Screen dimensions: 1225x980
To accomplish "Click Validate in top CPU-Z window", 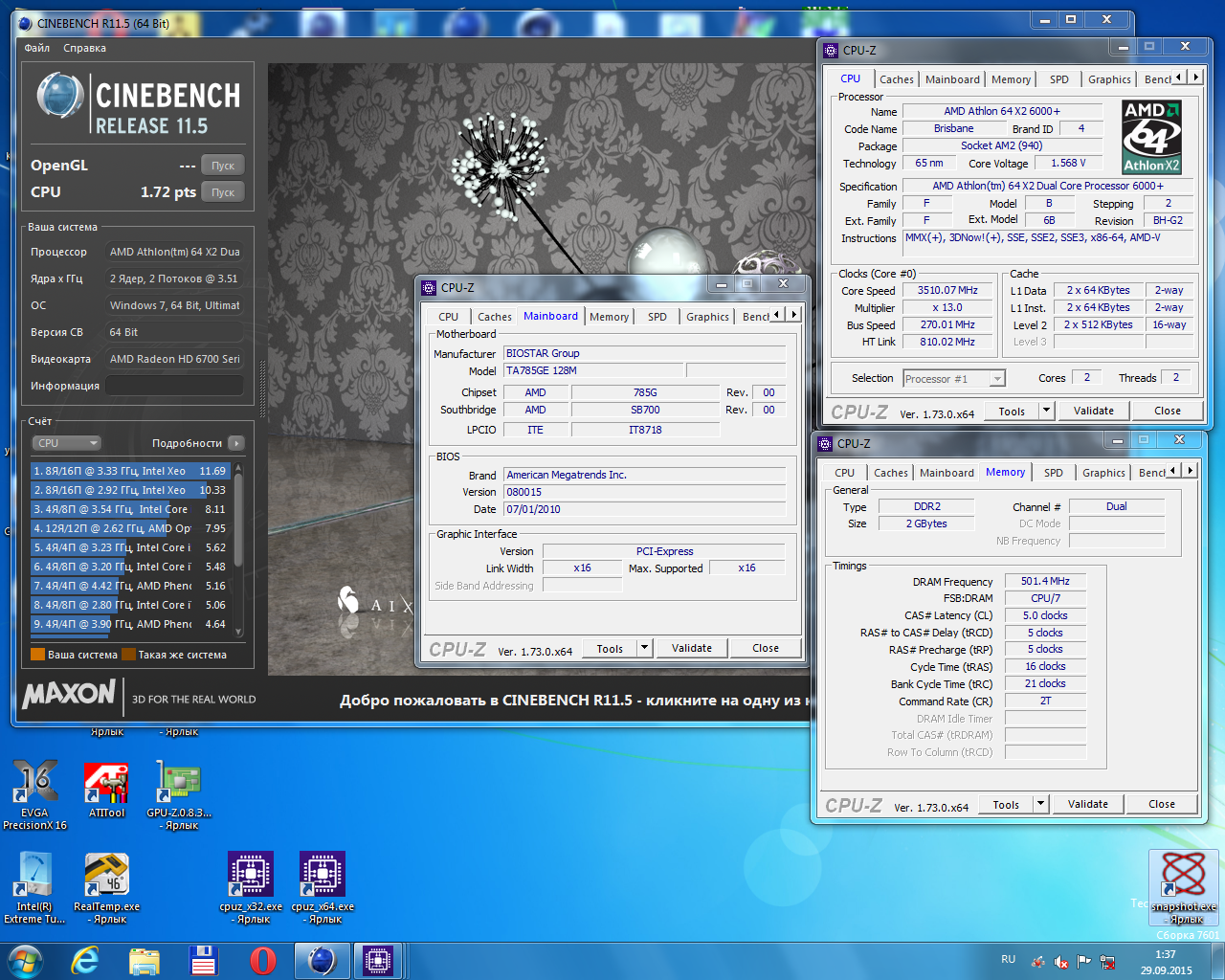I will (x=1094, y=411).
